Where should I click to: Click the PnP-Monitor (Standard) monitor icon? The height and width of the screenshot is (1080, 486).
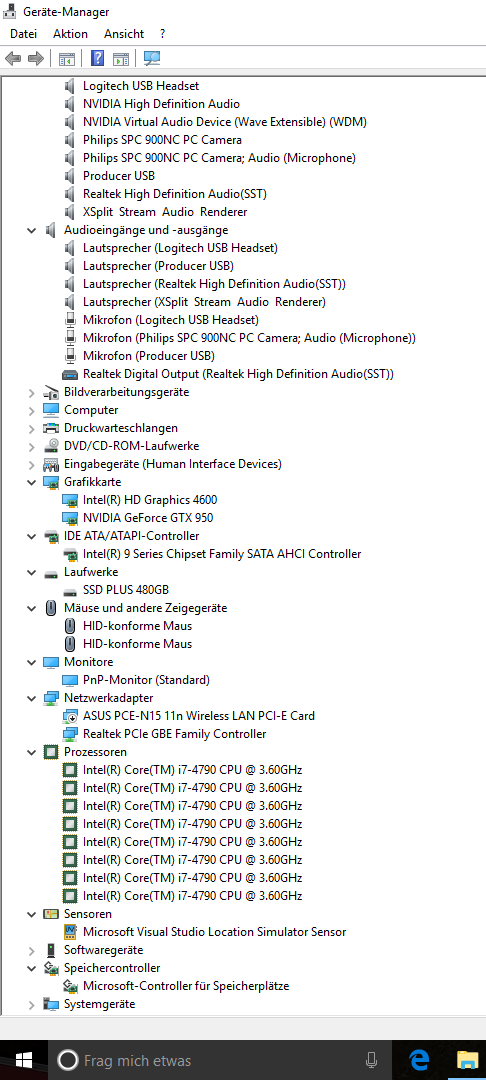coord(70,681)
